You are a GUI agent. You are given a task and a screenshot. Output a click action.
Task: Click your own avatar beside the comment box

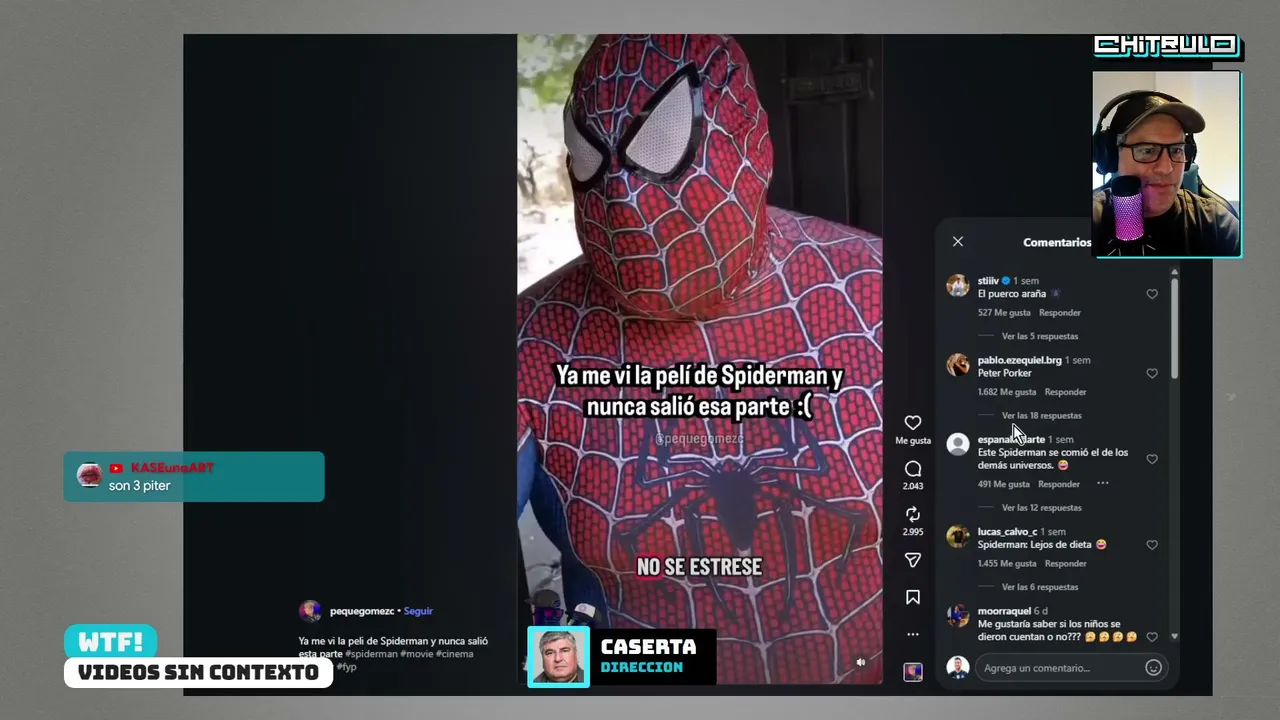pyautogui.click(x=958, y=667)
